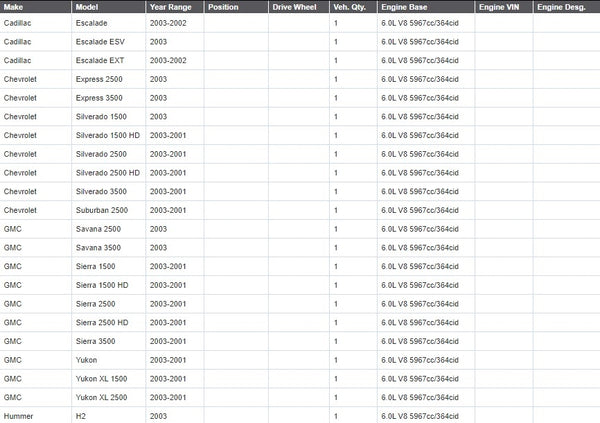Click the Model column header
The width and height of the screenshot is (600, 423).
[x=87, y=7]
